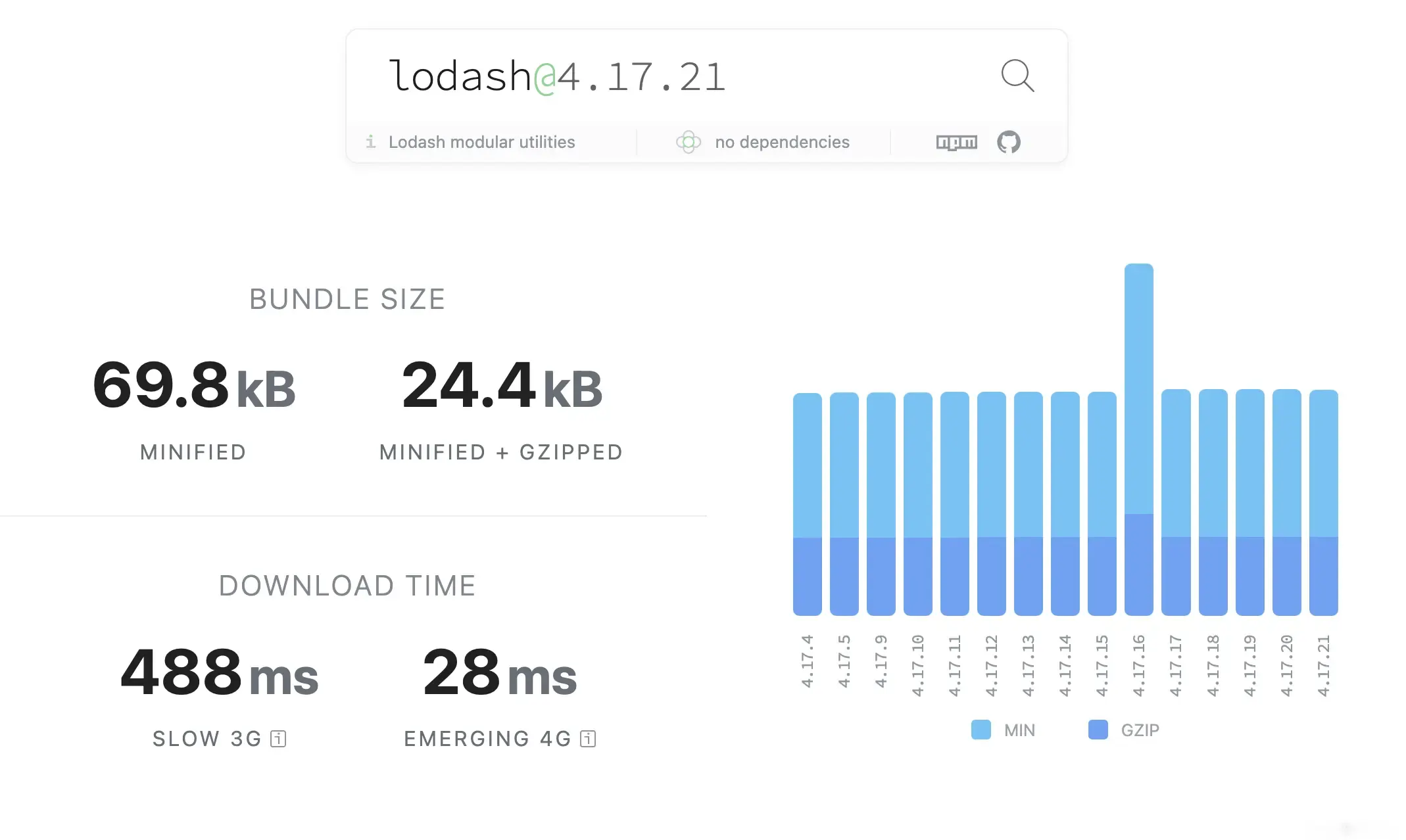Click the MINIFIED + GZIPPED label

pyautogui.click(x=501, y=452)
